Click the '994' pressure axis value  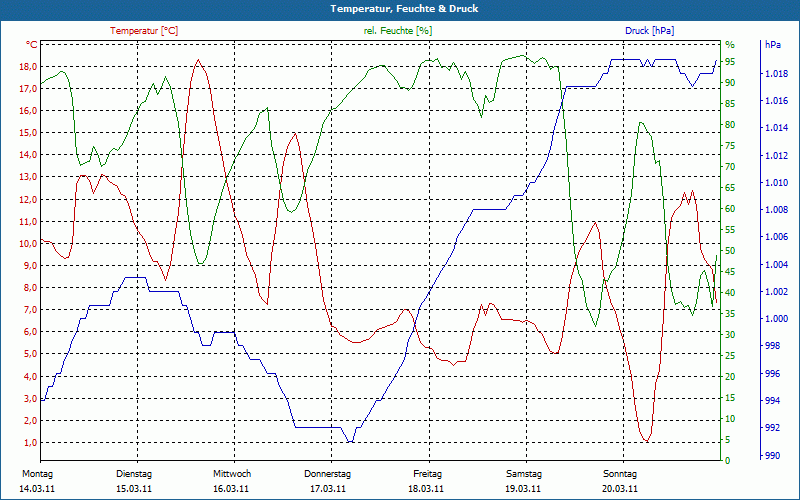[x=773, y=401]
